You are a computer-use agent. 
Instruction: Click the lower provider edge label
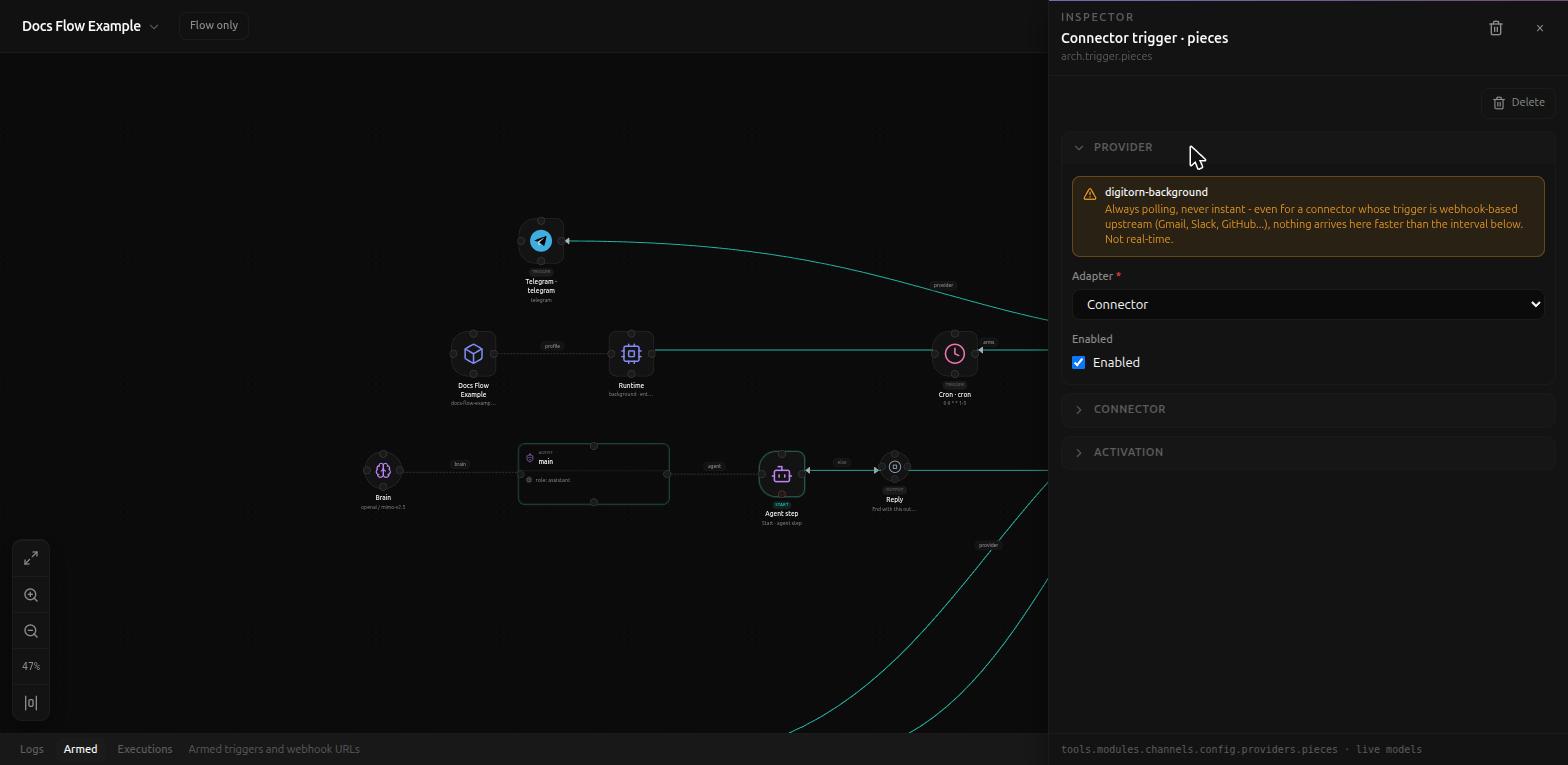pos(988,545)
